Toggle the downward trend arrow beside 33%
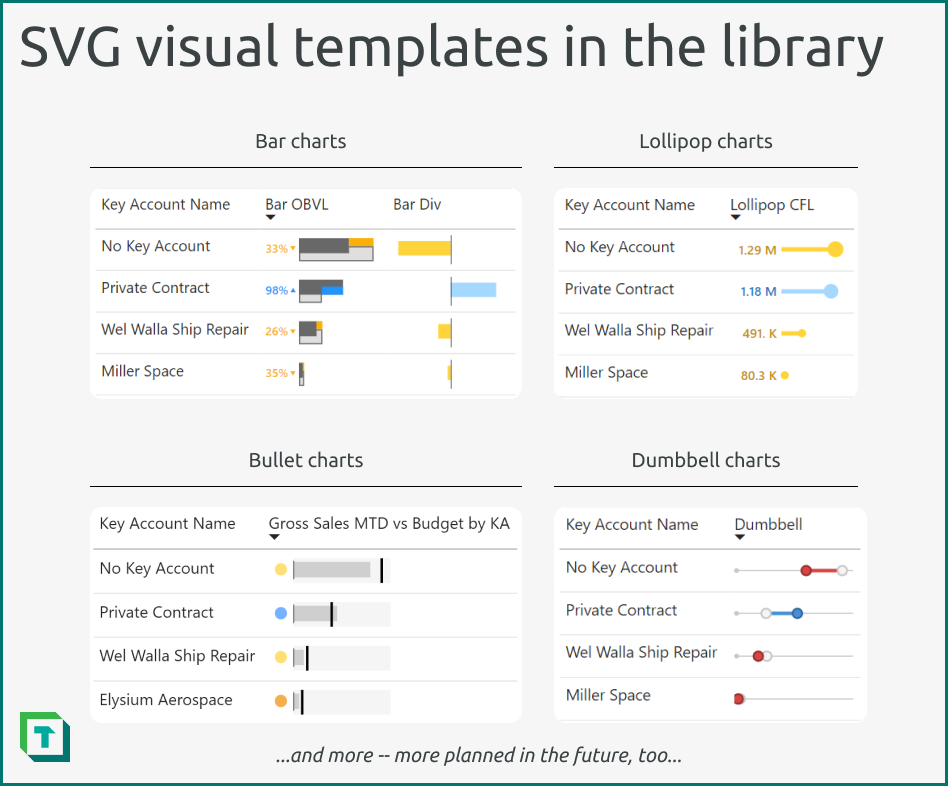 292,248
